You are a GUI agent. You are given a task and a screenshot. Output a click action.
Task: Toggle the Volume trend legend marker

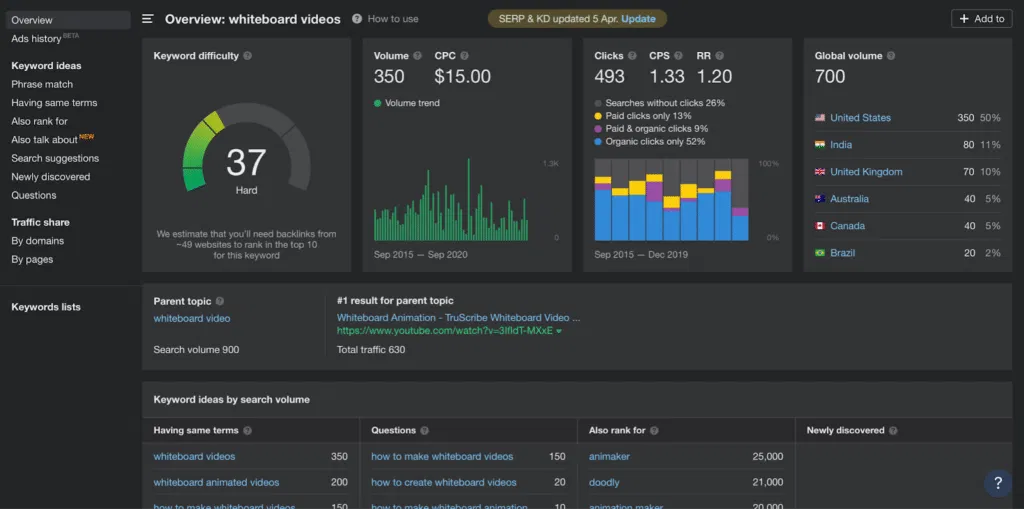click(x=378, y=103)
